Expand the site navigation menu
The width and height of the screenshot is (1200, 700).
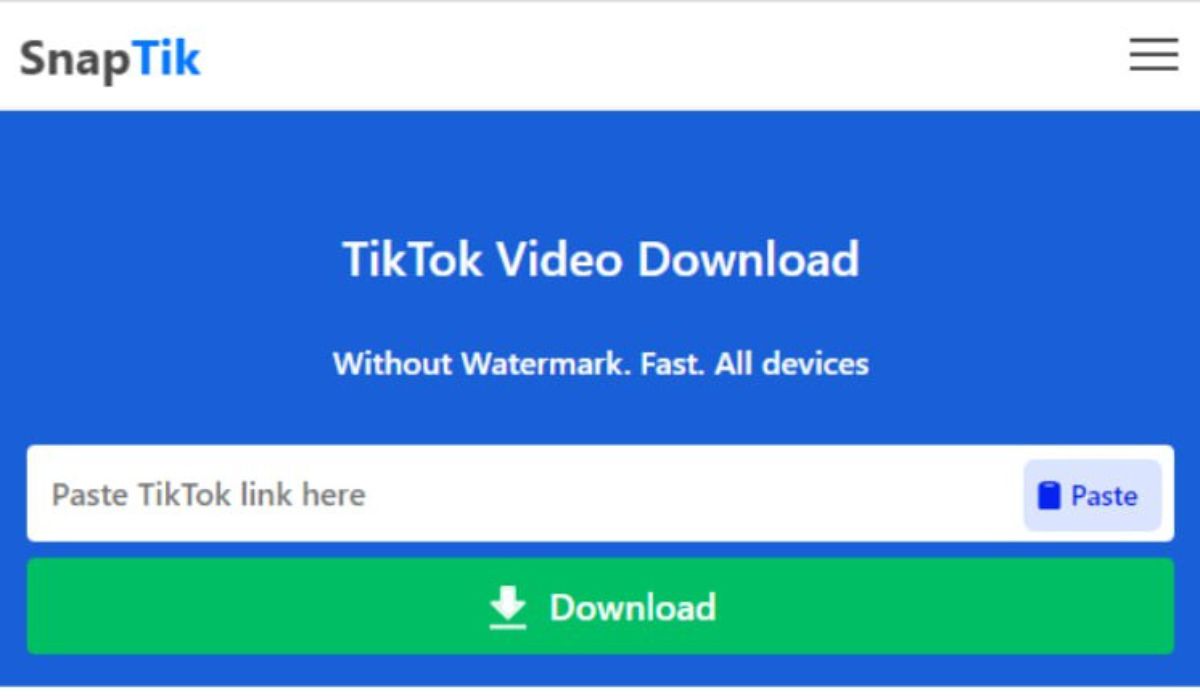point(1154,55)
